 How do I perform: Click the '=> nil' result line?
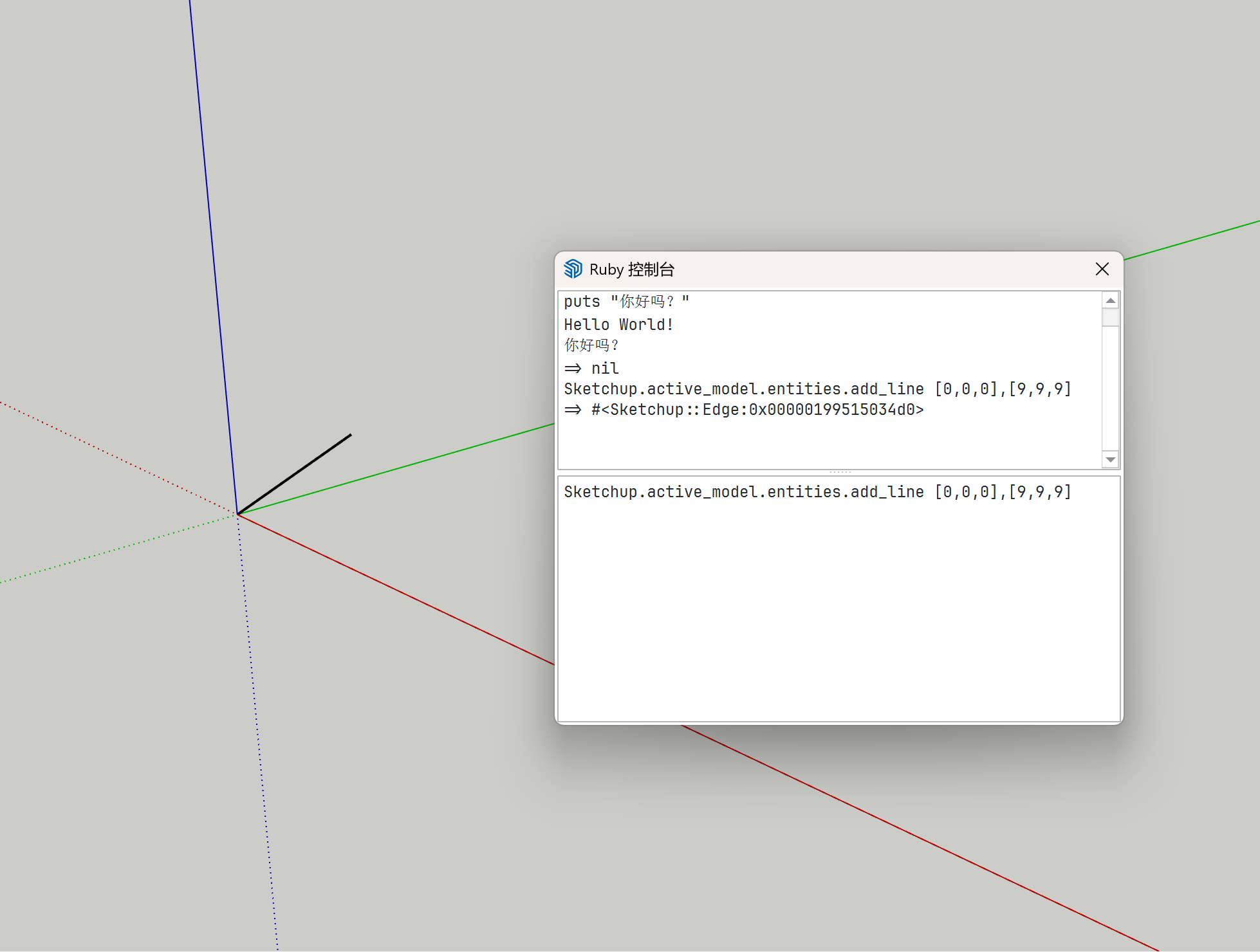[x=591, y=369]
